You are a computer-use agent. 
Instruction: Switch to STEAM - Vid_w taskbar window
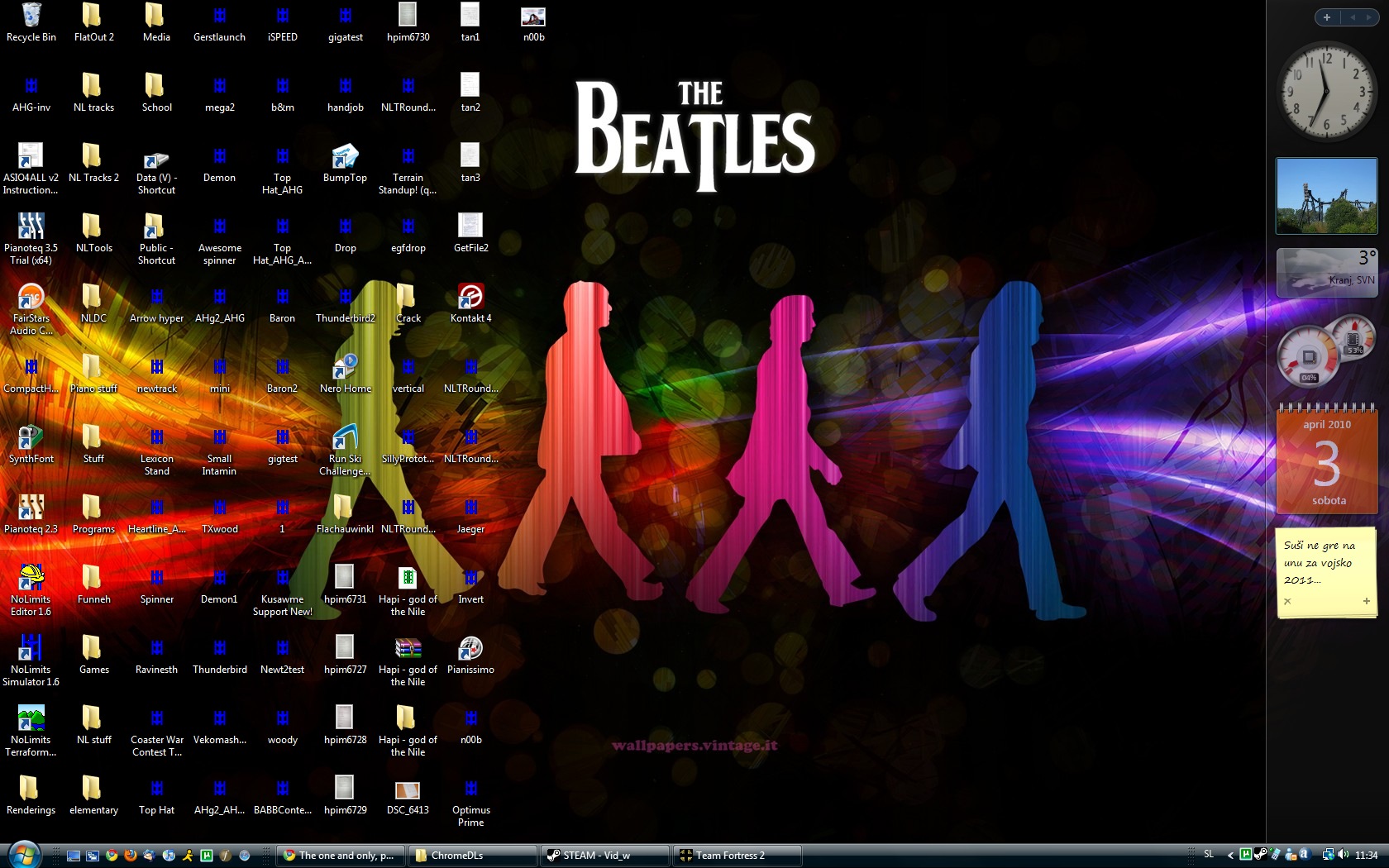[604, 856]
